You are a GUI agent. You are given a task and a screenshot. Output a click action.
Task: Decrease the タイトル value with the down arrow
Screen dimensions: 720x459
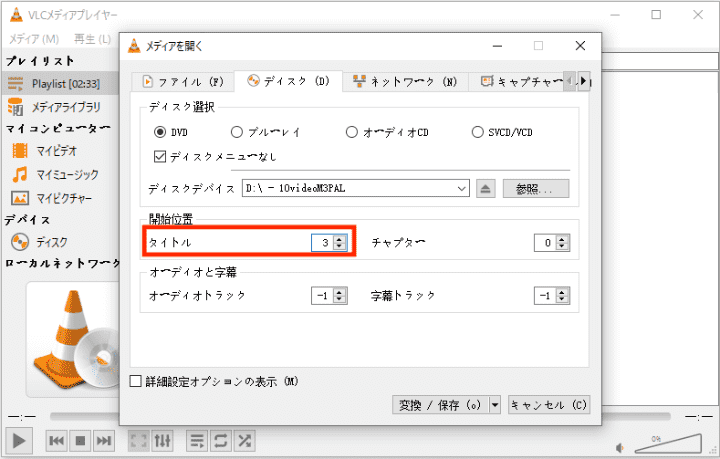(339, 246)
